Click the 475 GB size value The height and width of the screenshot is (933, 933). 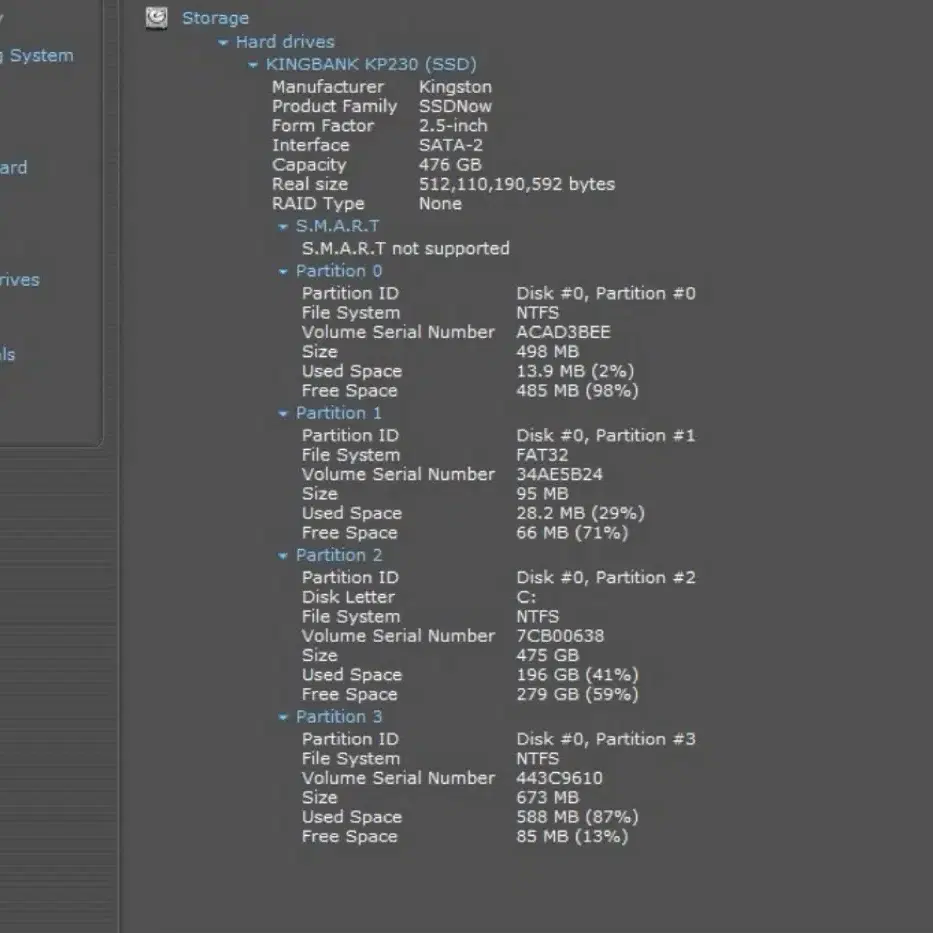click(x=547, y=656)
